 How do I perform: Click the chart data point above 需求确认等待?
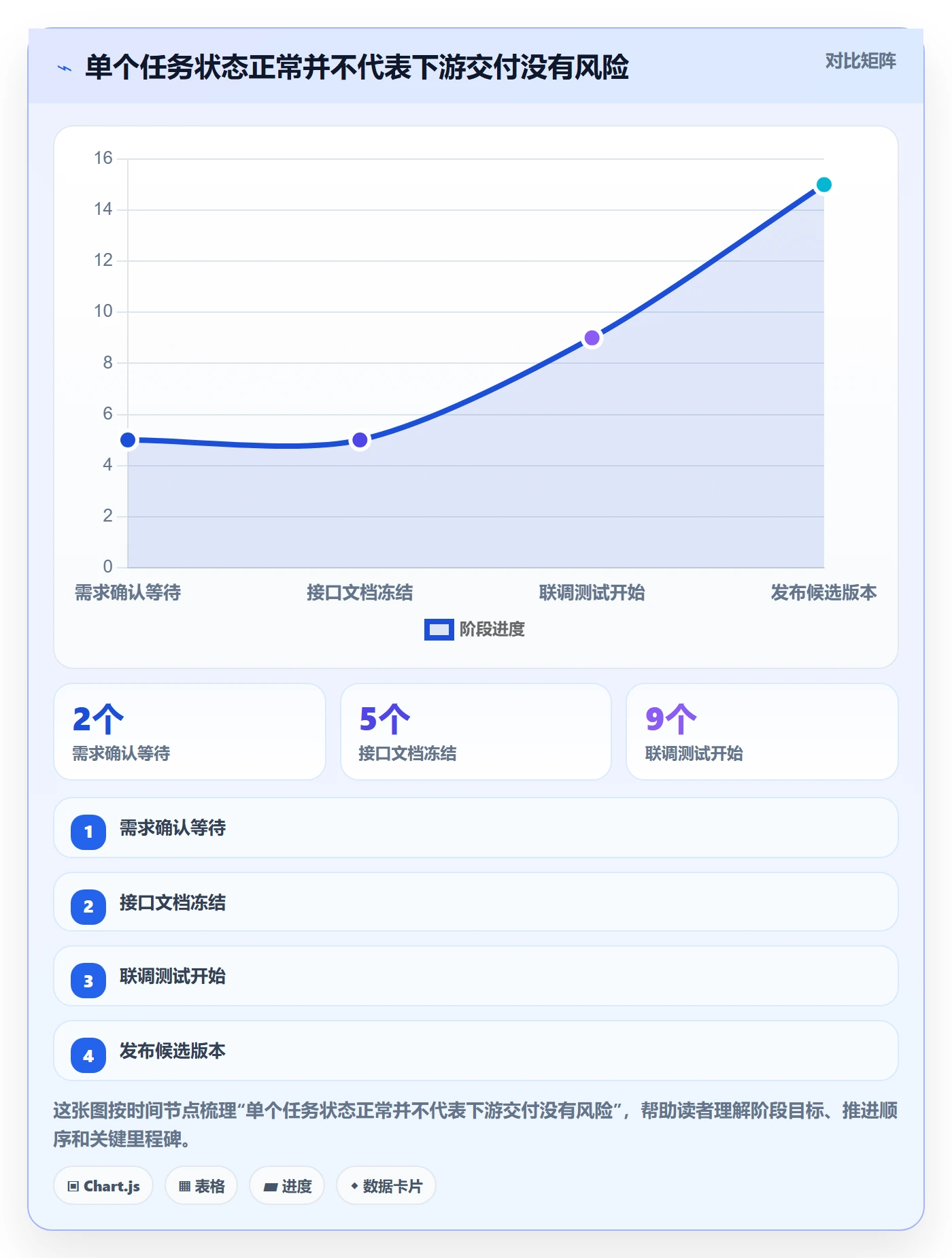[x=128, y=440]
